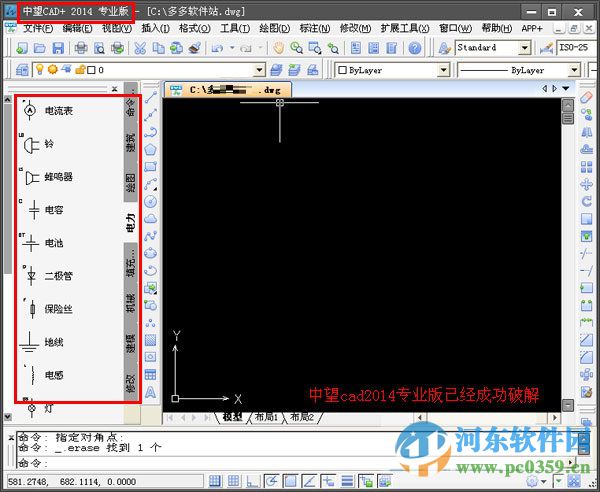Toggle Ortho mode in status bar
This screenshot has height=492, width=600.
tap(253, 481)
